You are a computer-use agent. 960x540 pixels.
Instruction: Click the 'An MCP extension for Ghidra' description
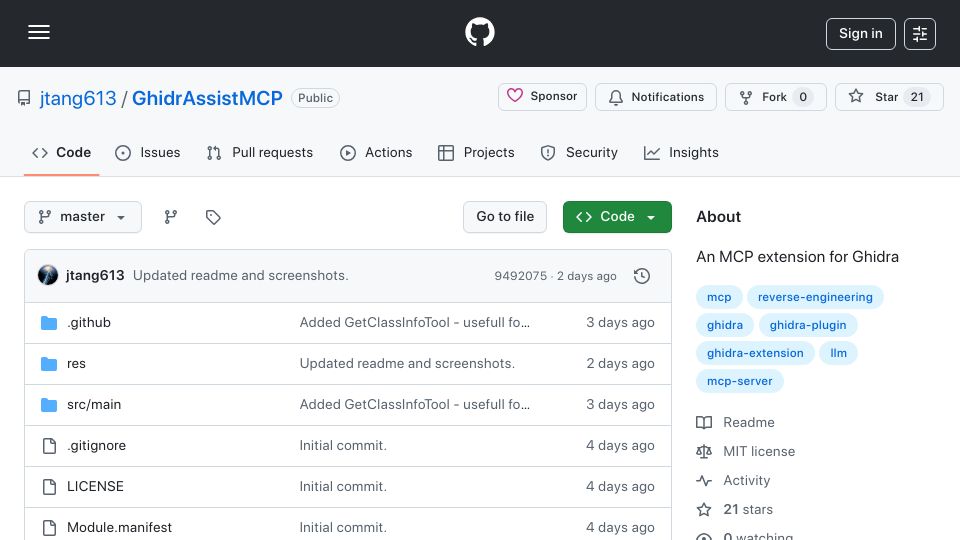[797, 257]
